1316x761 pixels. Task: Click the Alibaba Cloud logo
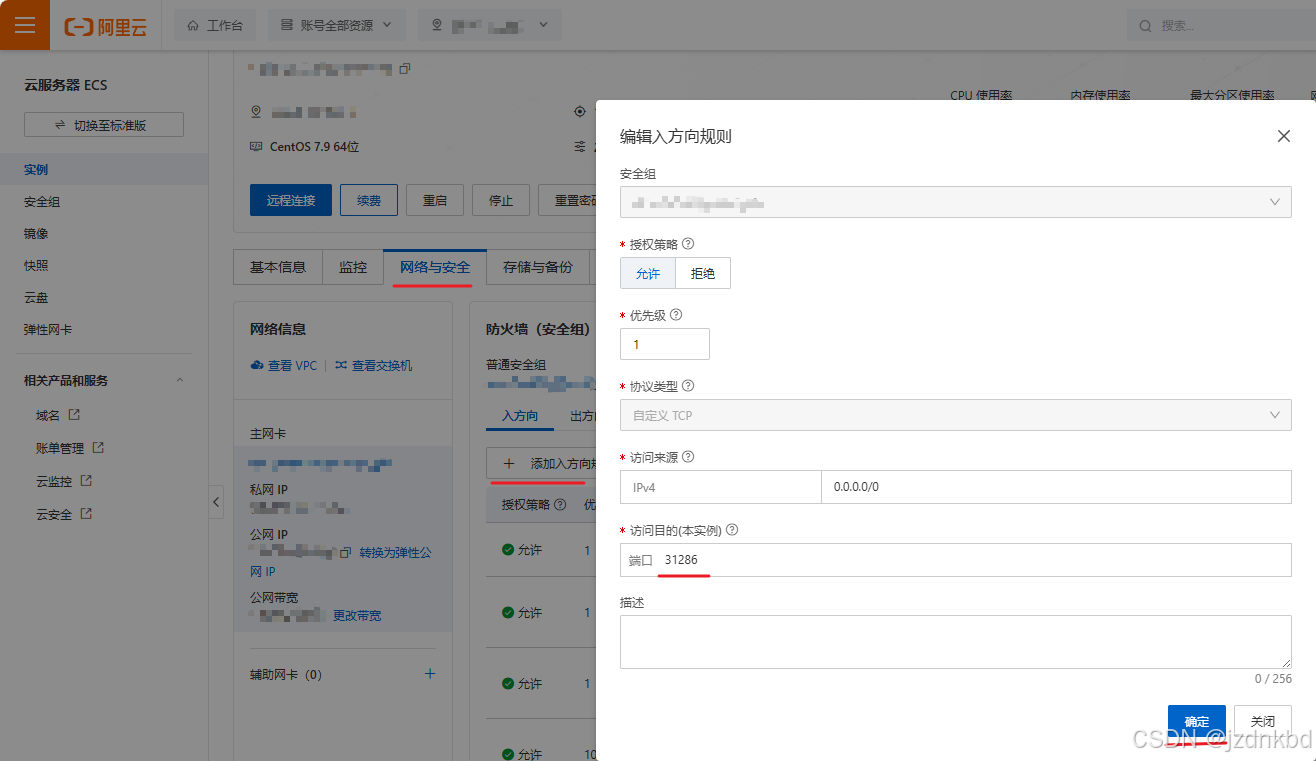(x=105, y=26)
